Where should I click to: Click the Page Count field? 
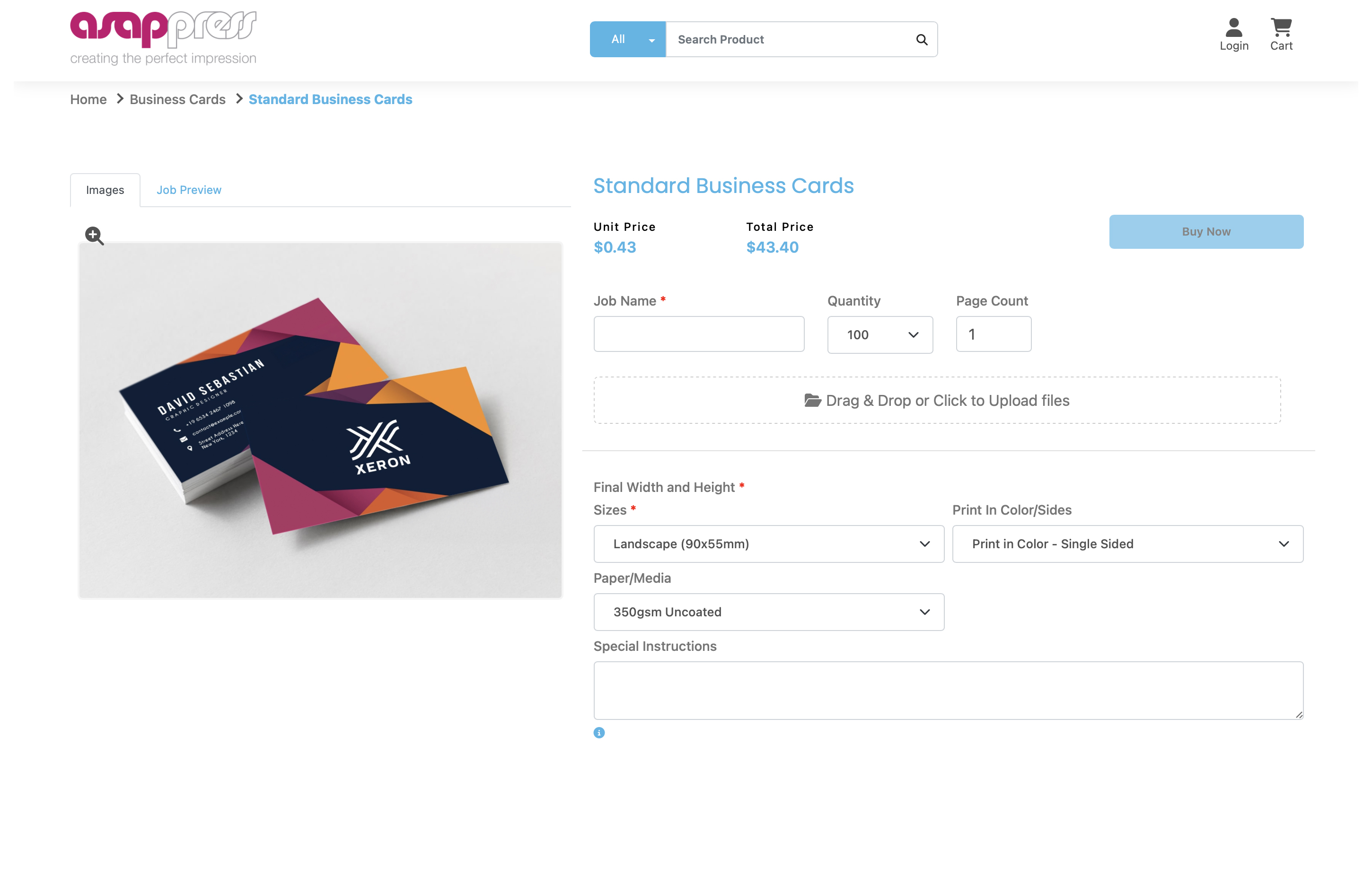coord(993,334)
